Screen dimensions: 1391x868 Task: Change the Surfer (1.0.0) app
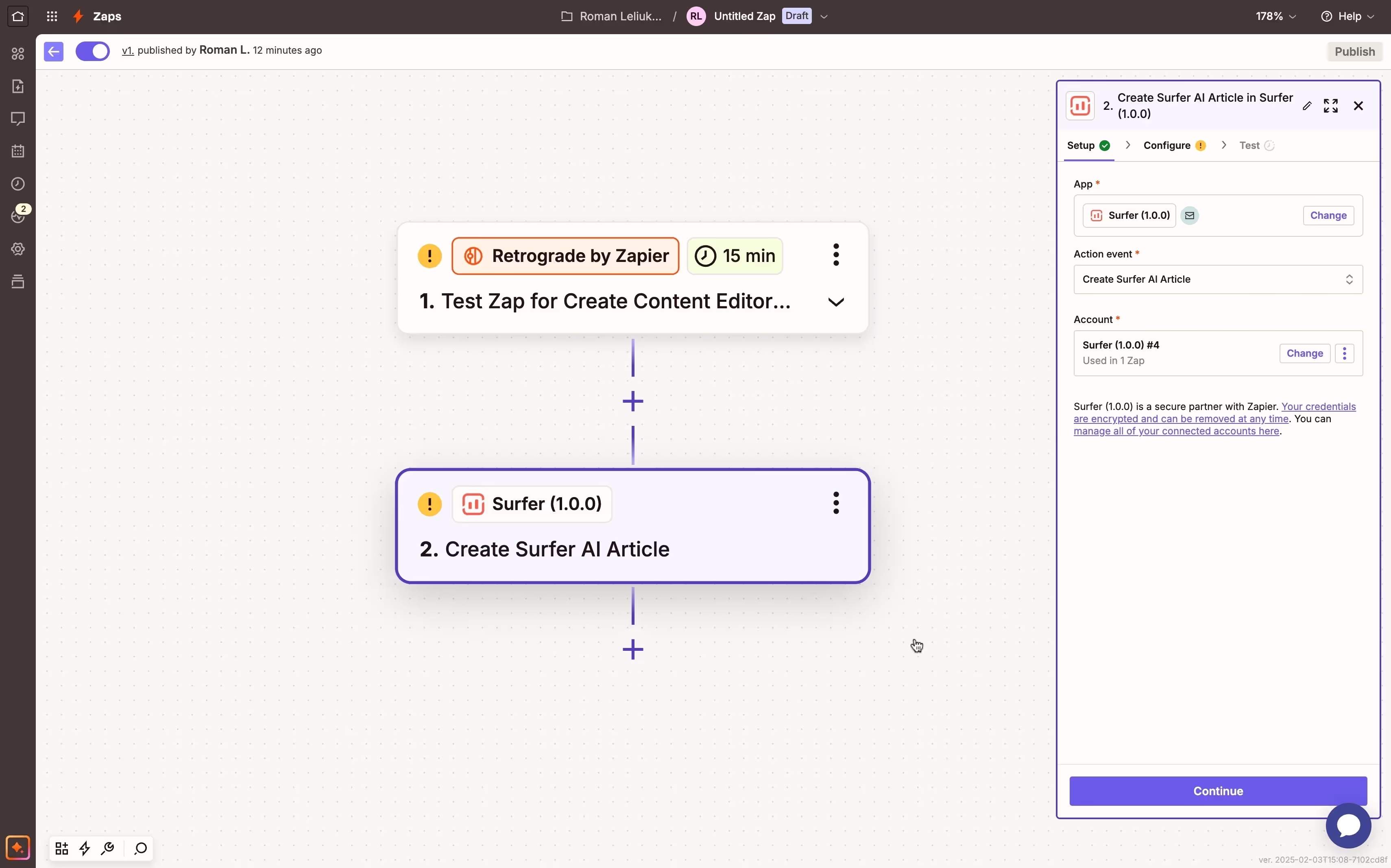point(1328,215)
